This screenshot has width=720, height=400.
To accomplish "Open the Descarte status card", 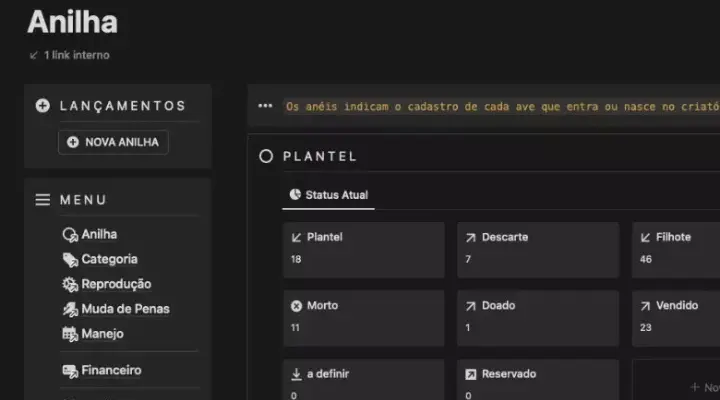I will point(538,249).
